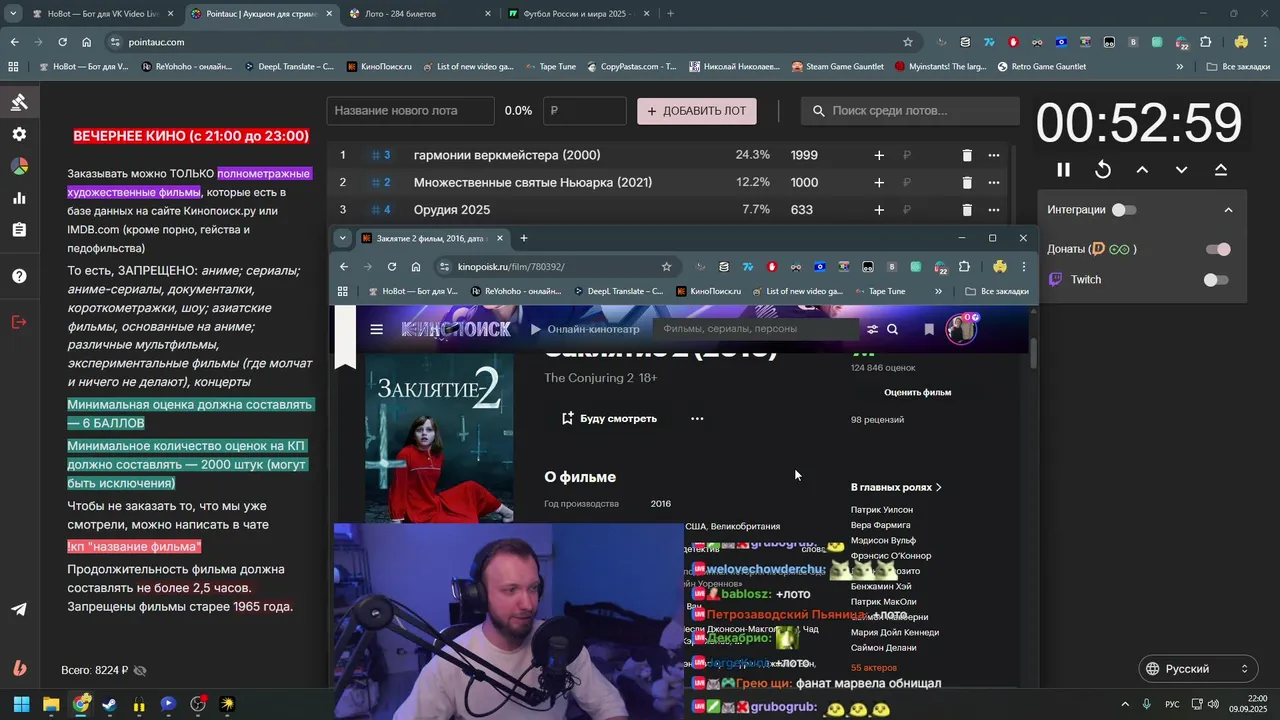Pause the auction timer

(1063, 170)
